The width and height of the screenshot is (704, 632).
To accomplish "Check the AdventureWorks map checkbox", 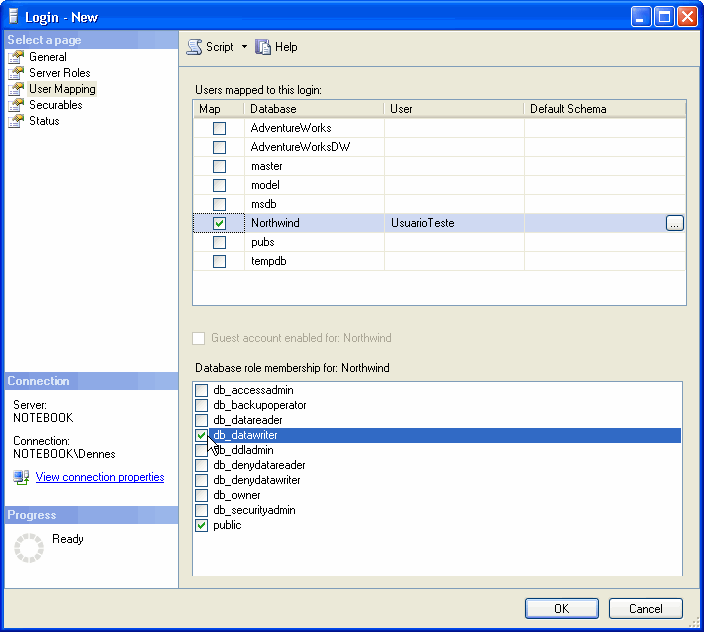I will [x=219, y=128].
